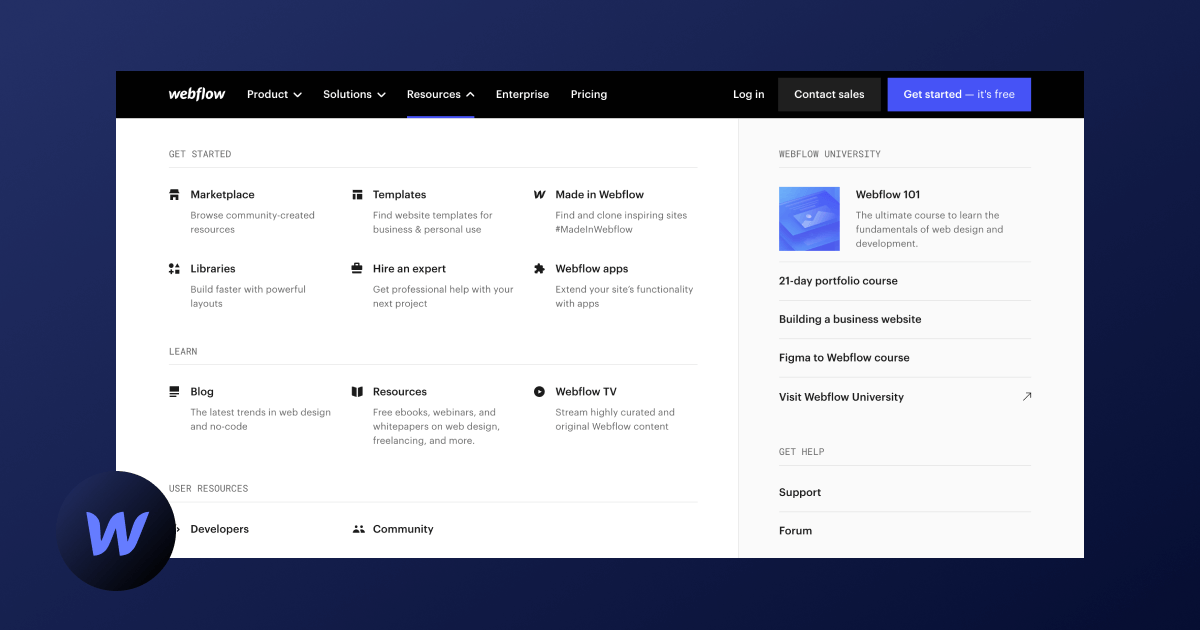This screenshot has height=630, width=1200.
Task: Click 'Find website templates for business' text
Action: pos(432,222)
